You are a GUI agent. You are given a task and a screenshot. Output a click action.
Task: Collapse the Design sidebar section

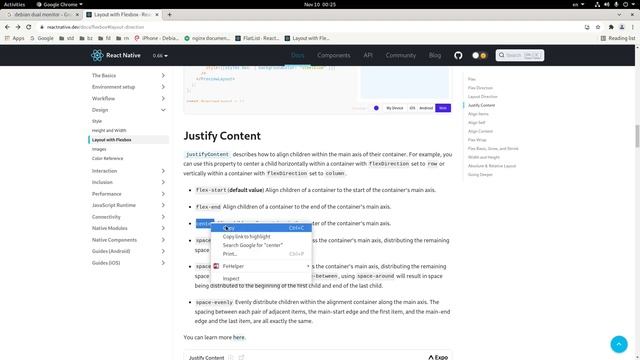coord(129,110)
